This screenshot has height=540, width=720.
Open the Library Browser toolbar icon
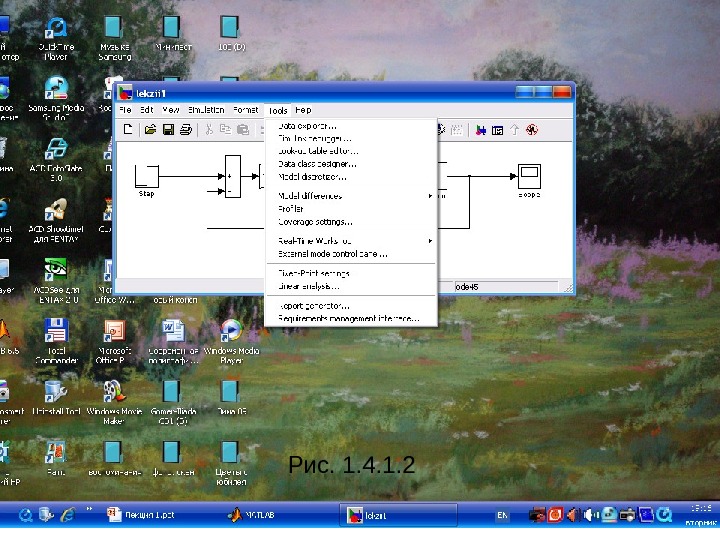(x=480, y=130)
